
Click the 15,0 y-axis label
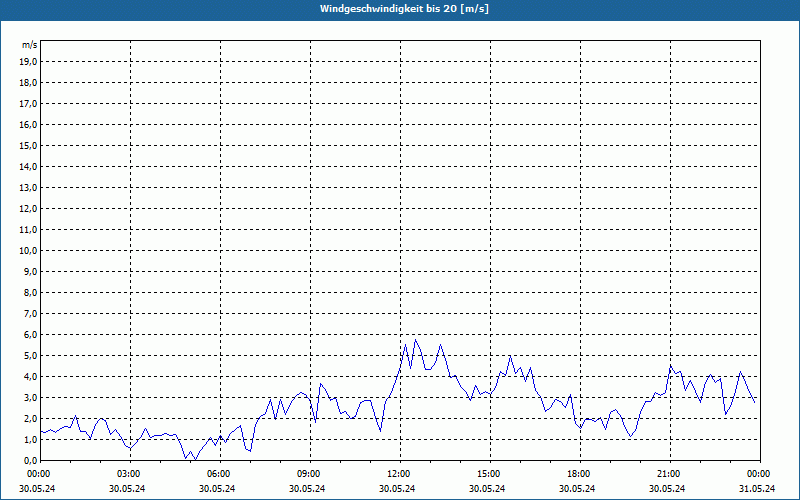pos(28,145)
